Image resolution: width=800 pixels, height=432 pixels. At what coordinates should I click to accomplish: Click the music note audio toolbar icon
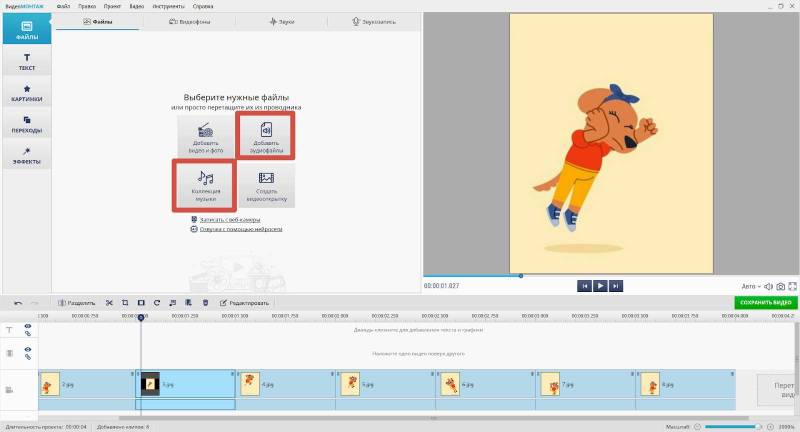172,303
